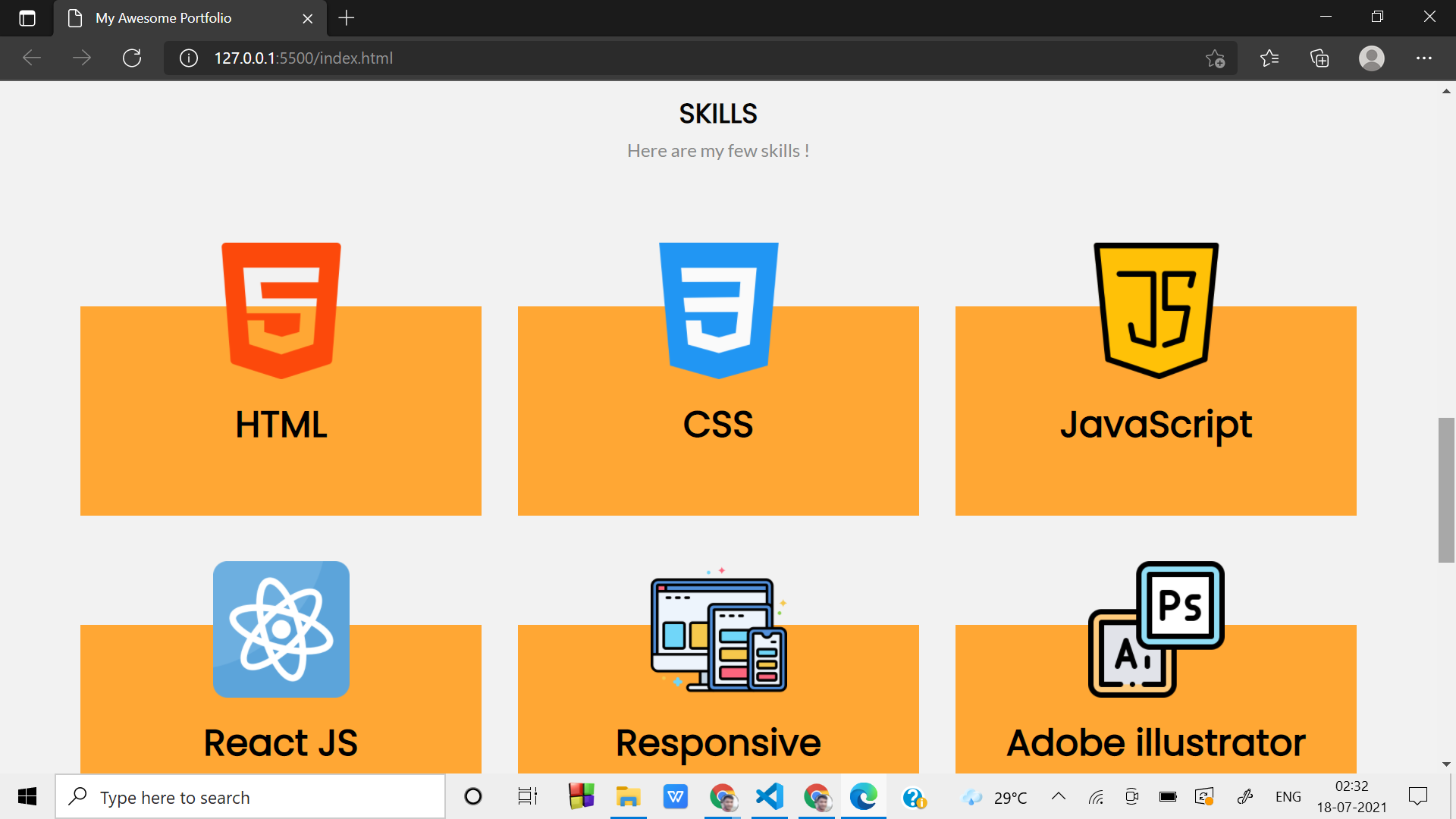Viewport: 1456px width, 819px height.
Task: Click the JavaScript shield logo
Action: coord(1156,310)
